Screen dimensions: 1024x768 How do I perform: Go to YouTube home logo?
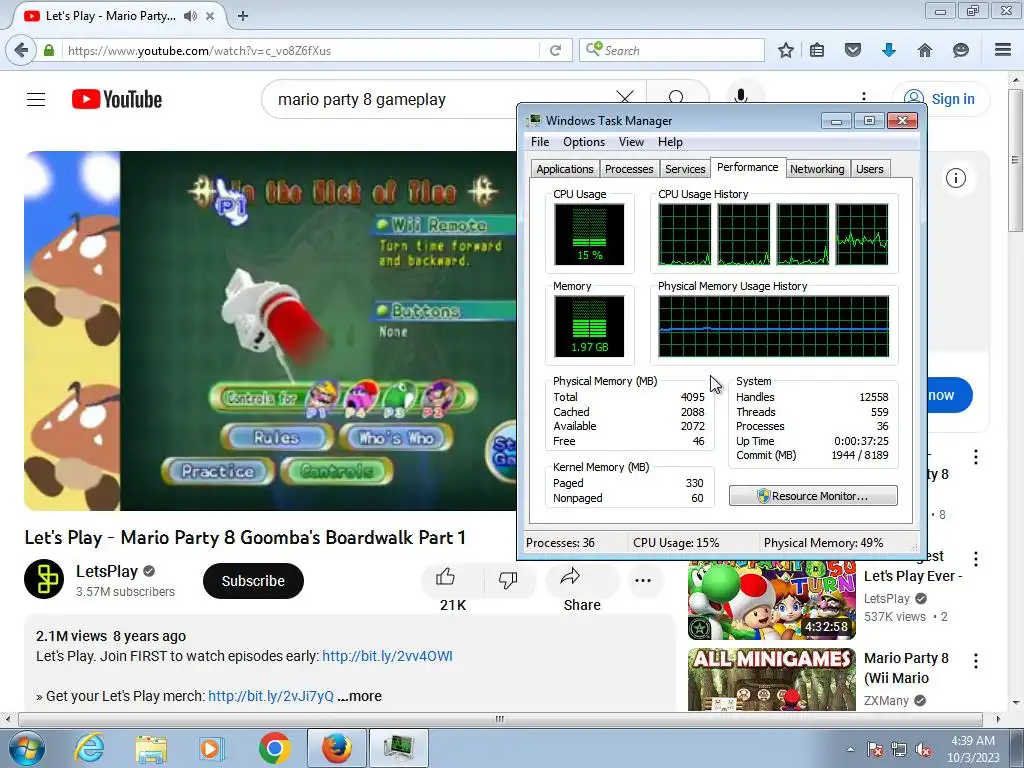(117, 99)
